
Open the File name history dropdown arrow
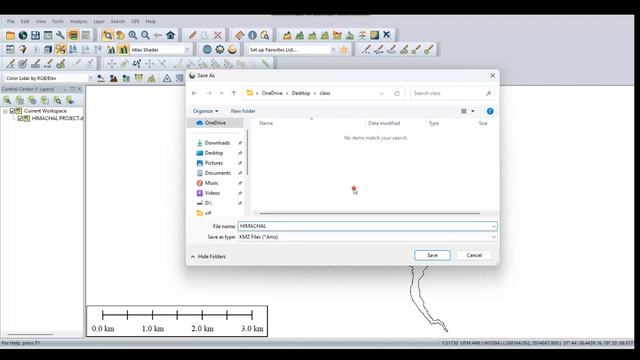click(x=493, y=226)
